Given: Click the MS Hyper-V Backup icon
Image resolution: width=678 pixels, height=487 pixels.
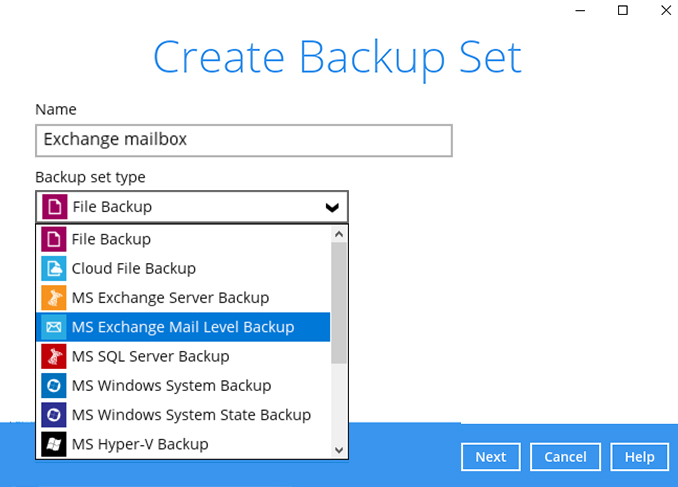Looking at the screenshot, I should tap(54, 444).
